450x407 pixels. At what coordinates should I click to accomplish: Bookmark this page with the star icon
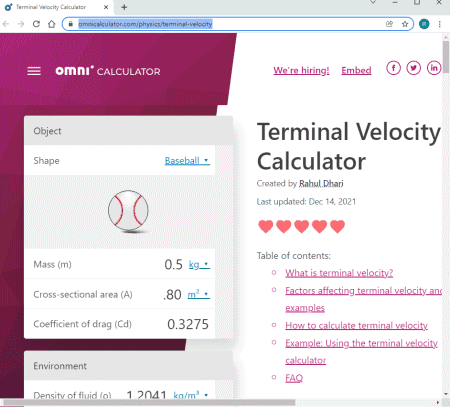pyautogui.click(x=405, y=24)
